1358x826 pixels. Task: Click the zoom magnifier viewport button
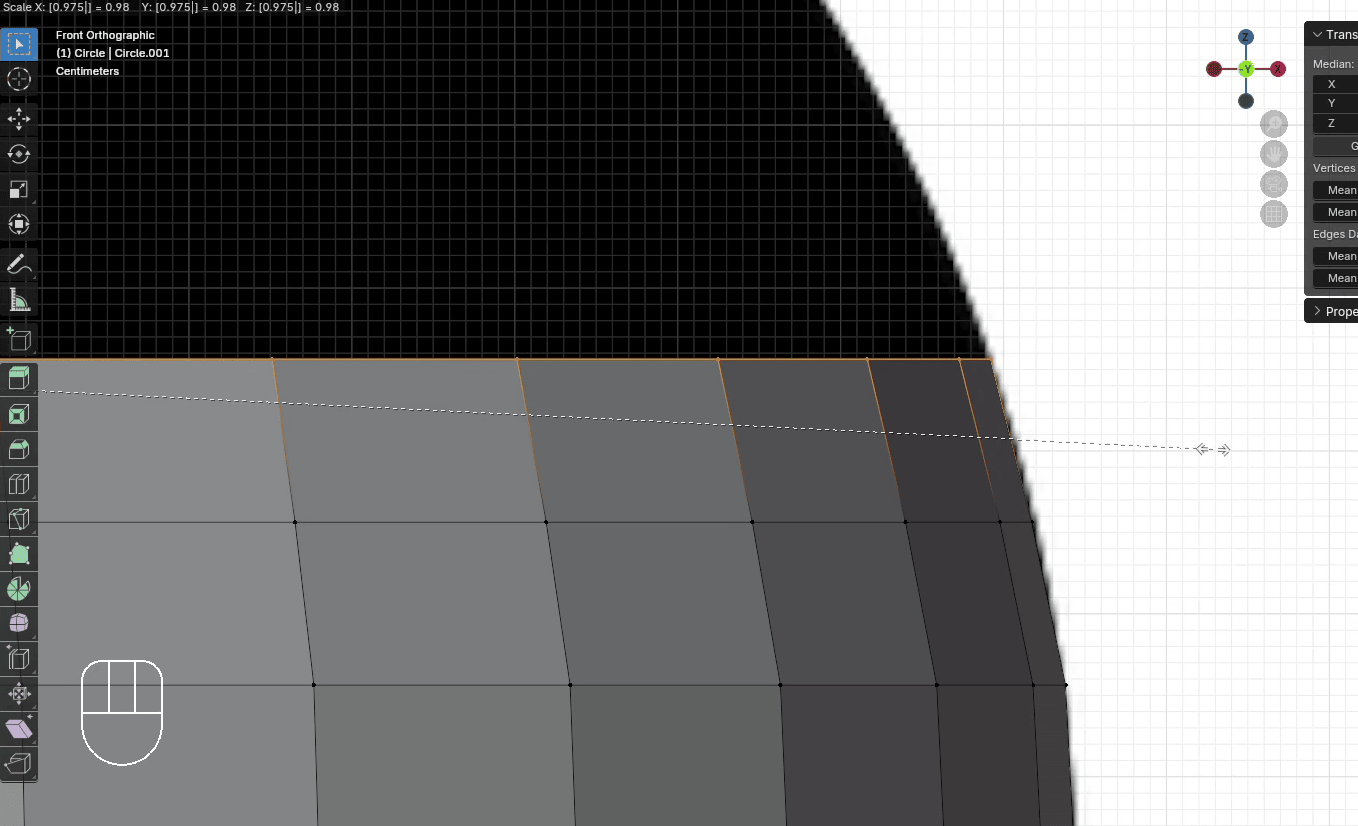coord(1274,124)
